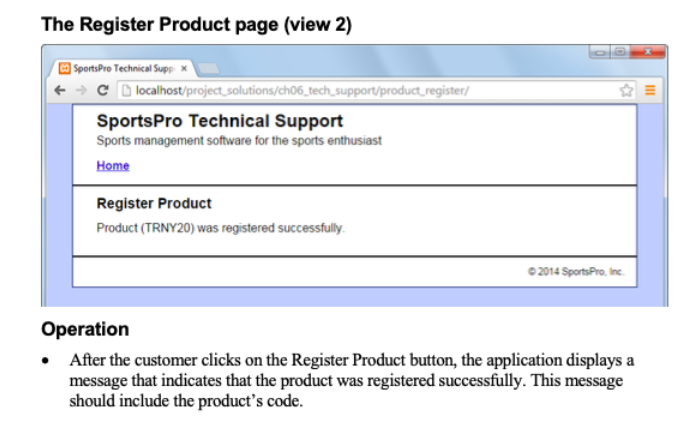692x431 pixels.
Task: Open the Chrome hamburger menu
Action: coord(650,90)
